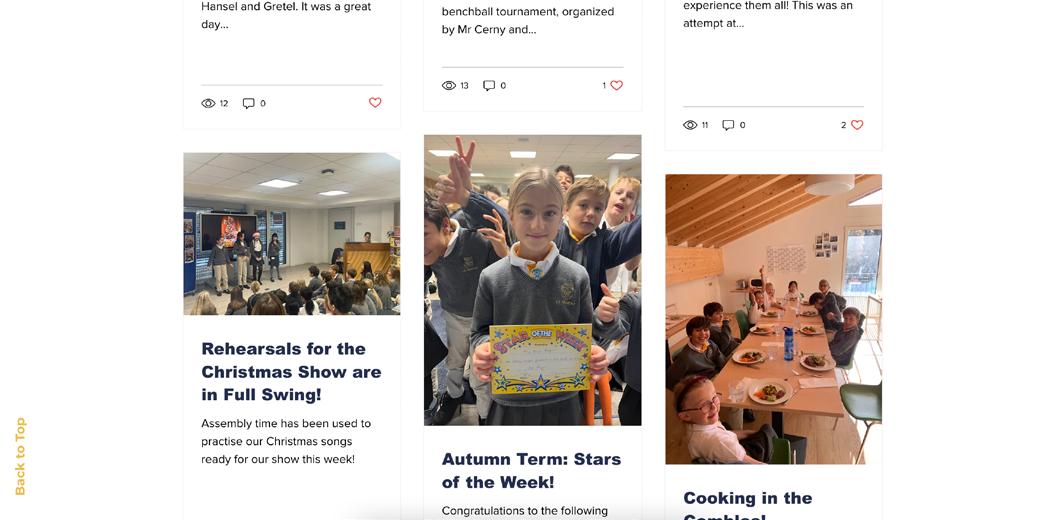Click the 'Assembly time has been used' excerpt
This screenshot has height=520, width=1063.
click(x=286, y=441)
